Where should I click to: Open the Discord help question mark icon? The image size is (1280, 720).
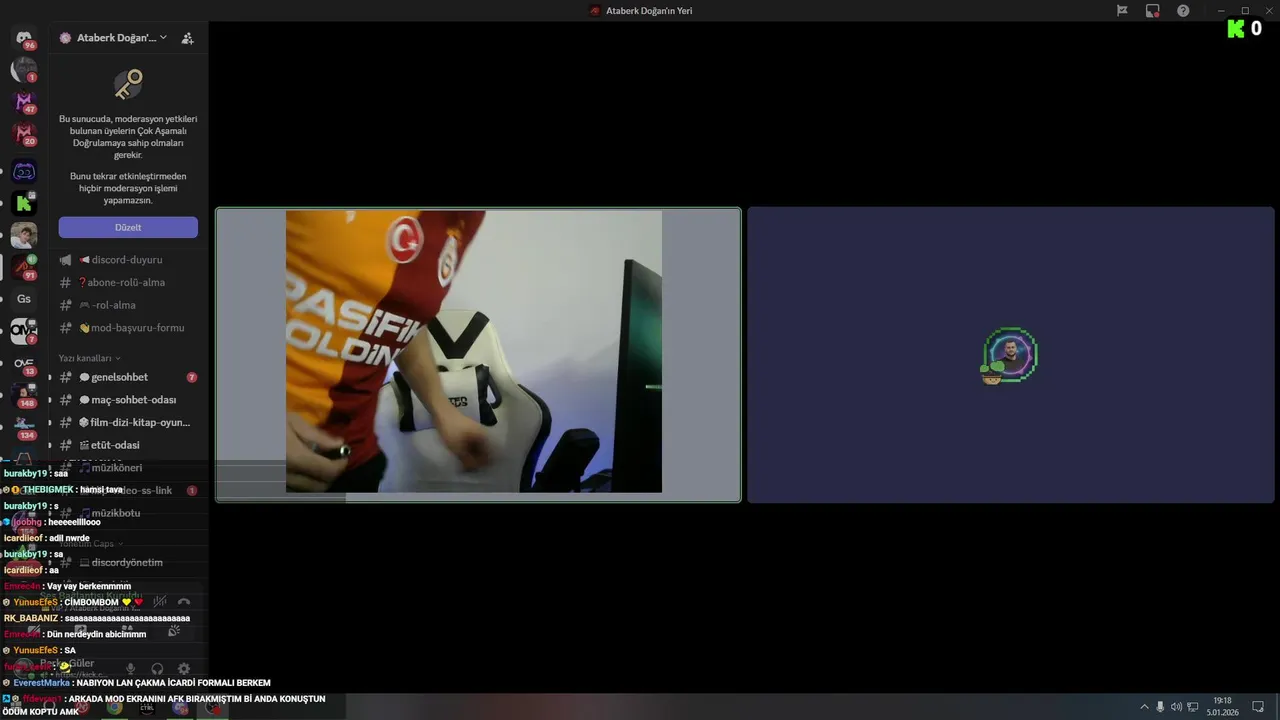1183,10
